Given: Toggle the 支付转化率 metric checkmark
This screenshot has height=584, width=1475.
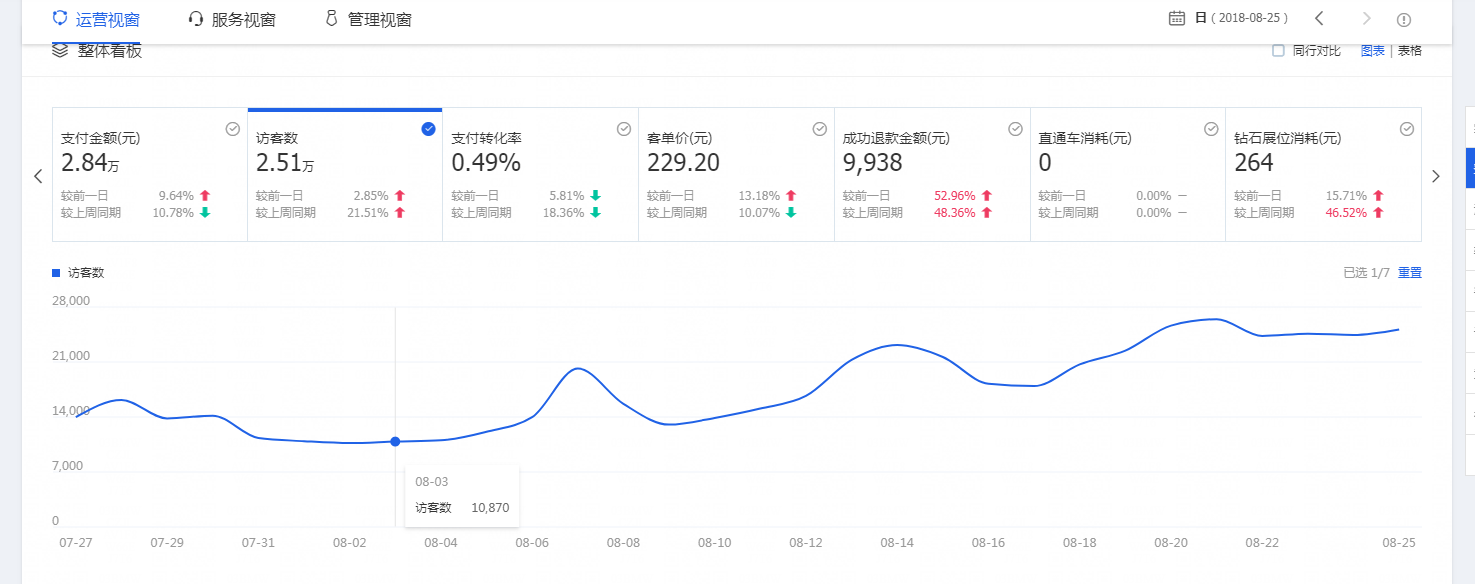Looking at the screenshot, I should pyautogui.click(x=624, y=129).
